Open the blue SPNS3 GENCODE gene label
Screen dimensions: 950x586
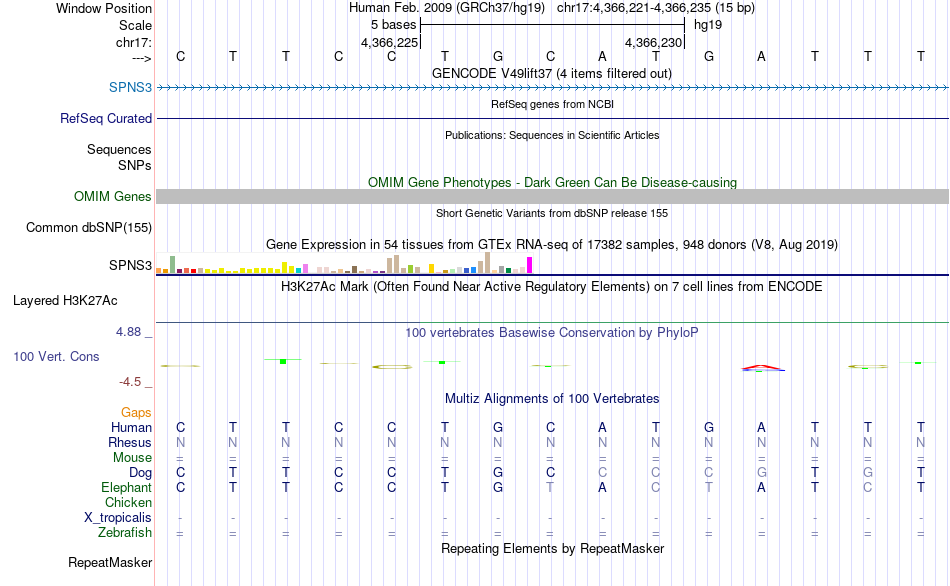130,87
